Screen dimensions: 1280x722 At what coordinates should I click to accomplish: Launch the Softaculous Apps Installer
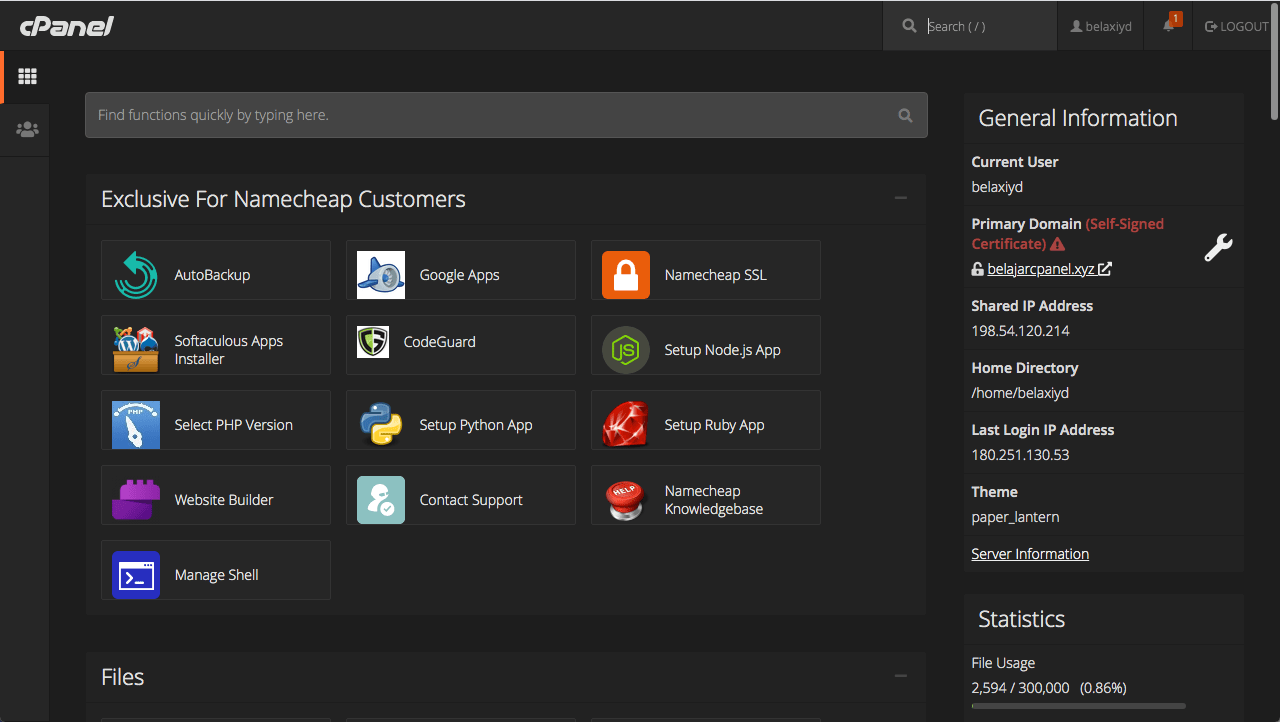point(216,345)
